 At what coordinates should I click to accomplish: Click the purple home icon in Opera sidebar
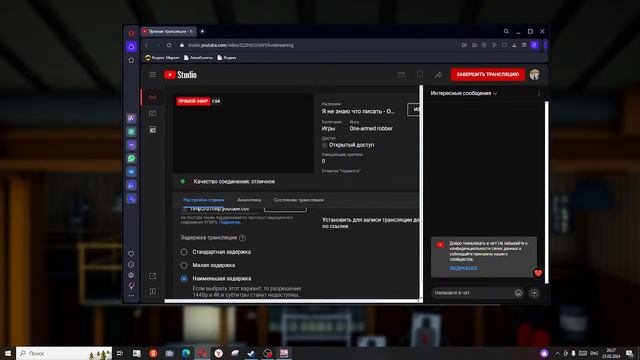point(131,47)
